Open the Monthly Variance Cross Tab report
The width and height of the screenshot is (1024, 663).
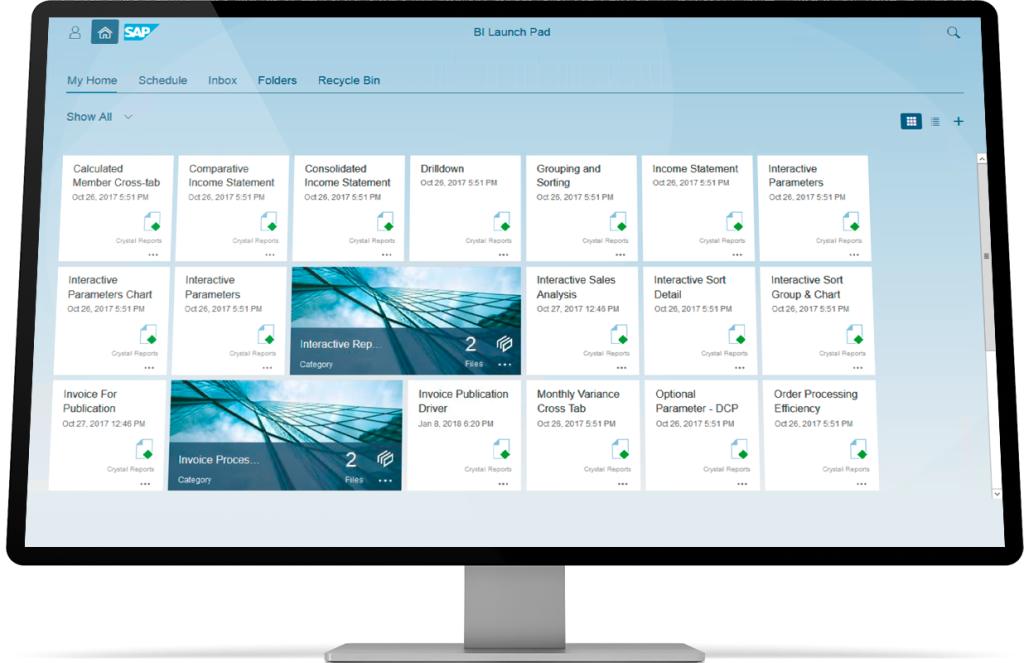tap(577, 401)
